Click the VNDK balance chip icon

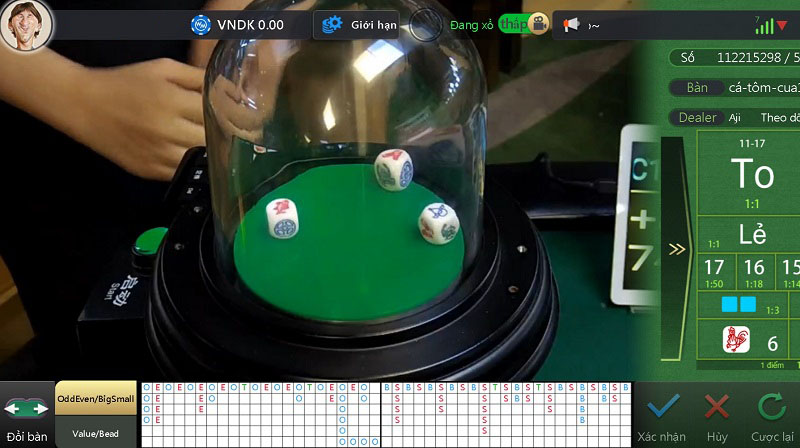pyautogui.click(x=200, y=24)
